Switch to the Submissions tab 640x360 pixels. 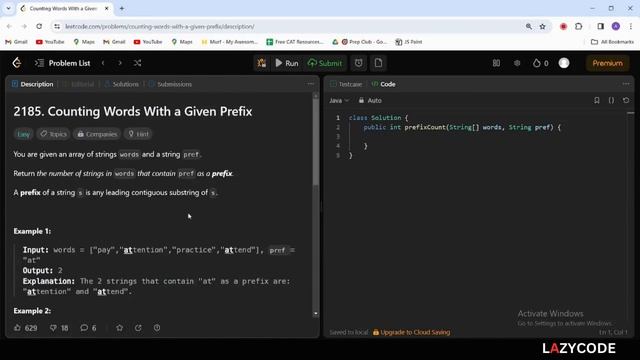pos(170,84)
